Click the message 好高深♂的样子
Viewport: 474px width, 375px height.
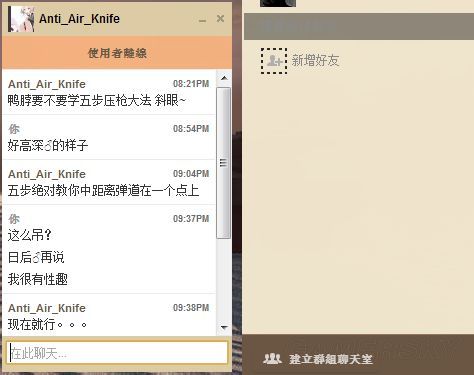click(x=48, y=145)
